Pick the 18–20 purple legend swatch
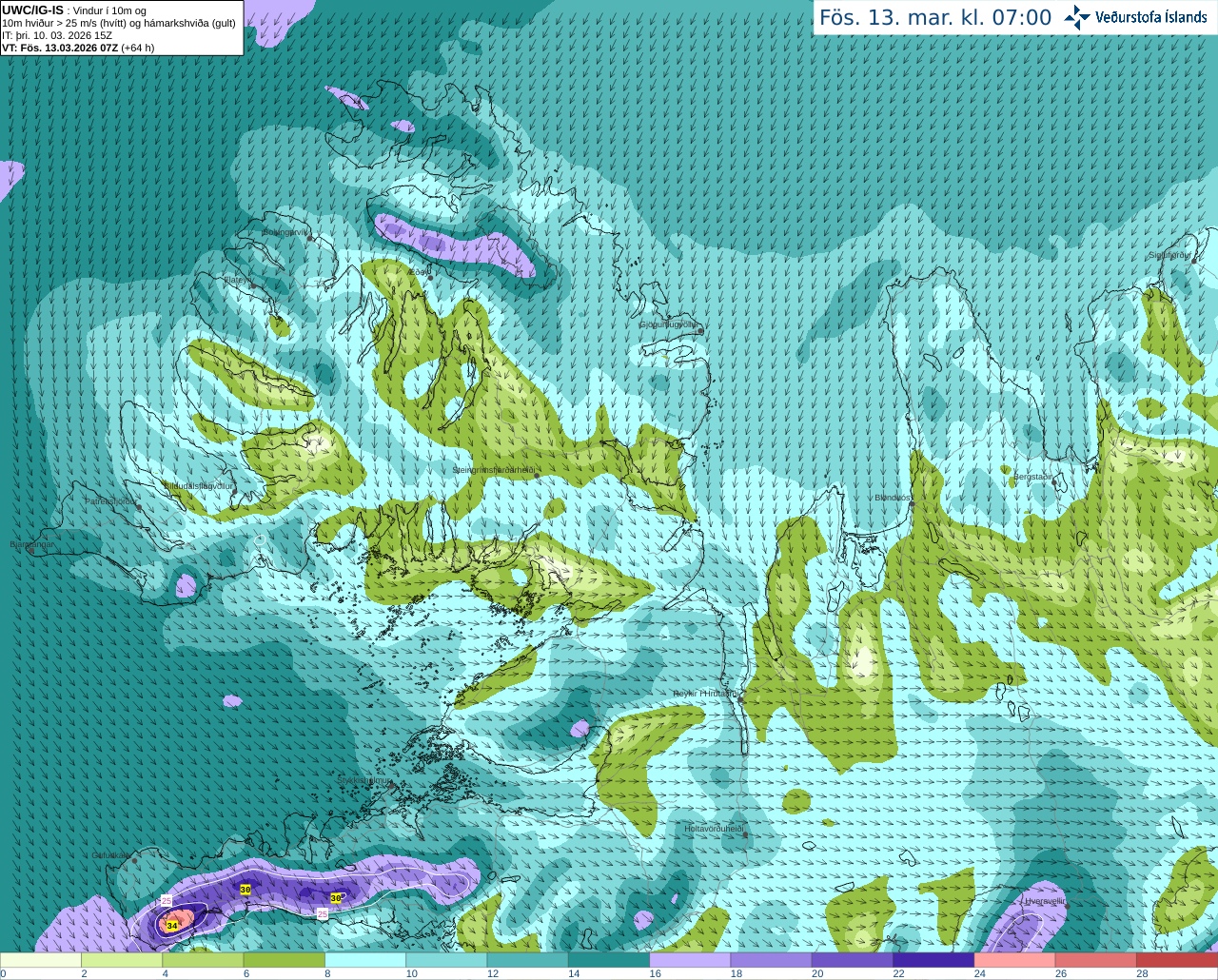Screen dimensions: 1218x980 (772, 960)
